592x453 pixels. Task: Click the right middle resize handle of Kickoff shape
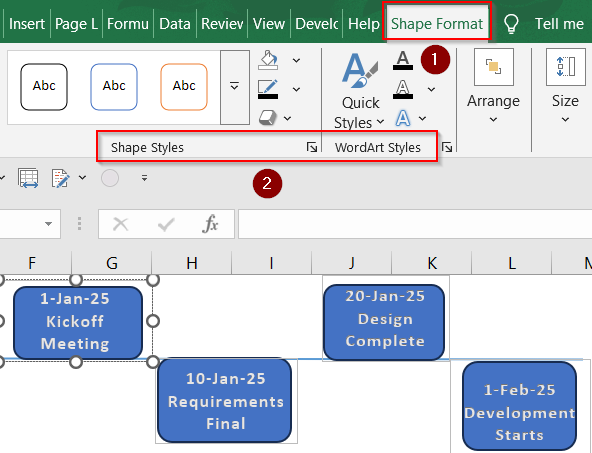[x=153, y=321]
